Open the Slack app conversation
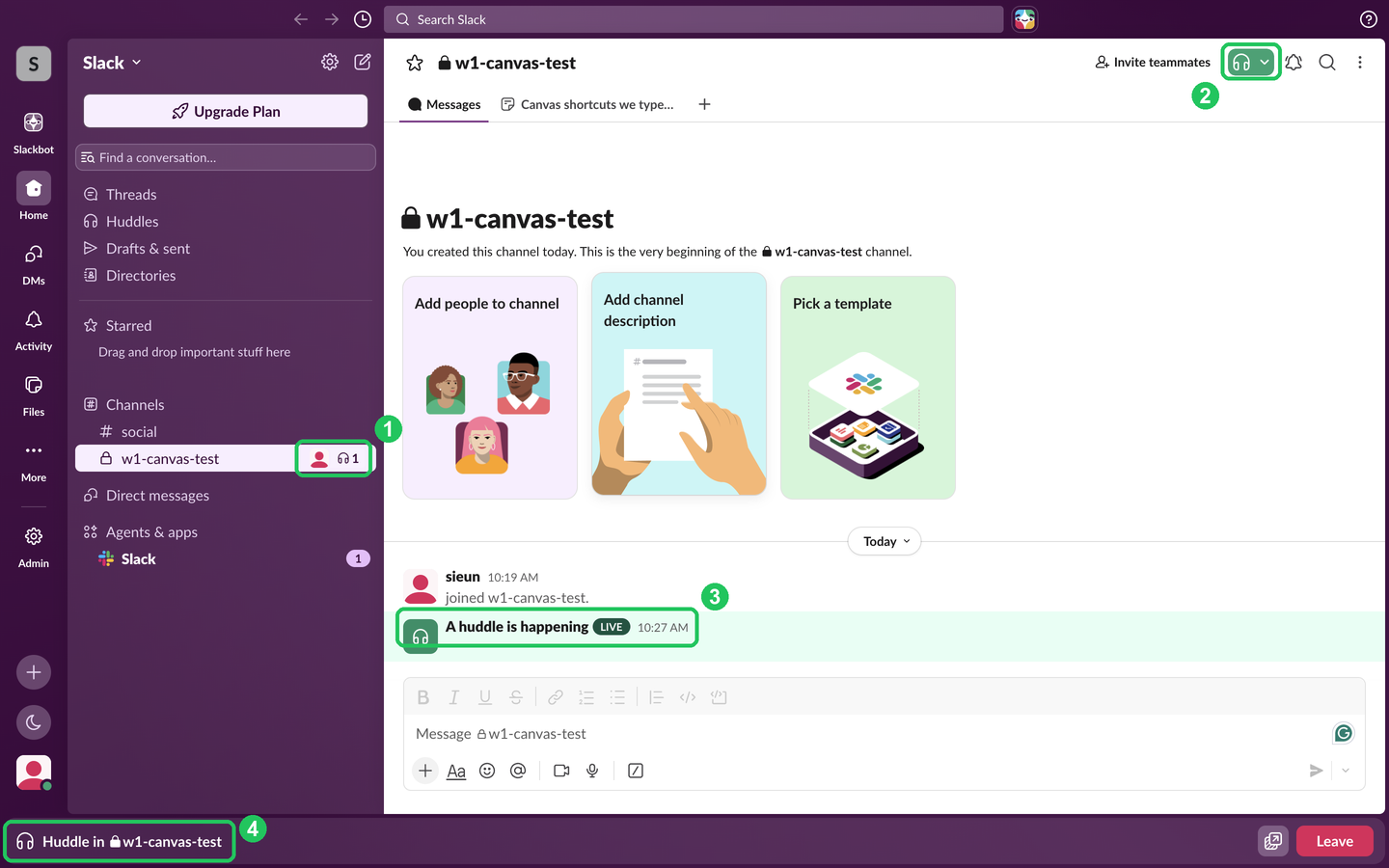 pos(226,558)
